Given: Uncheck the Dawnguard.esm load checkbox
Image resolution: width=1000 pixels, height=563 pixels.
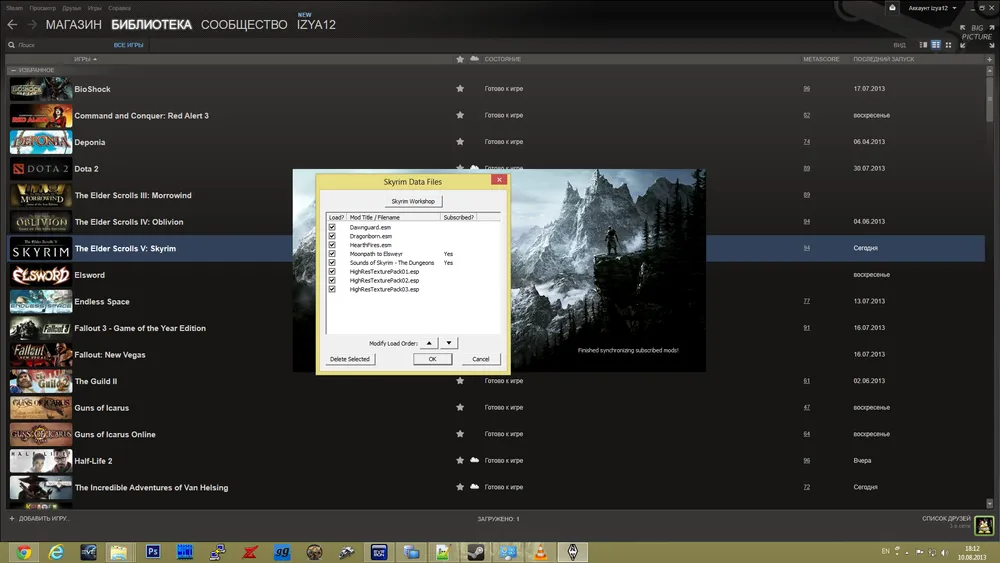Looking at the screenshot, I should (332, 227).
